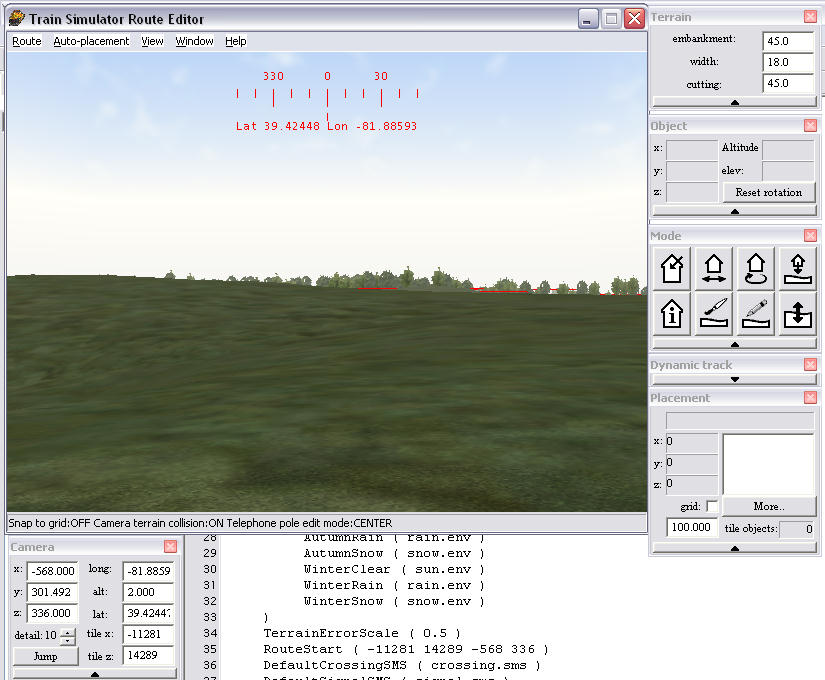Image resolution: width=825 pixels, height=680 pixels.
Task: Close the Object panel
Action: [810, 125]
